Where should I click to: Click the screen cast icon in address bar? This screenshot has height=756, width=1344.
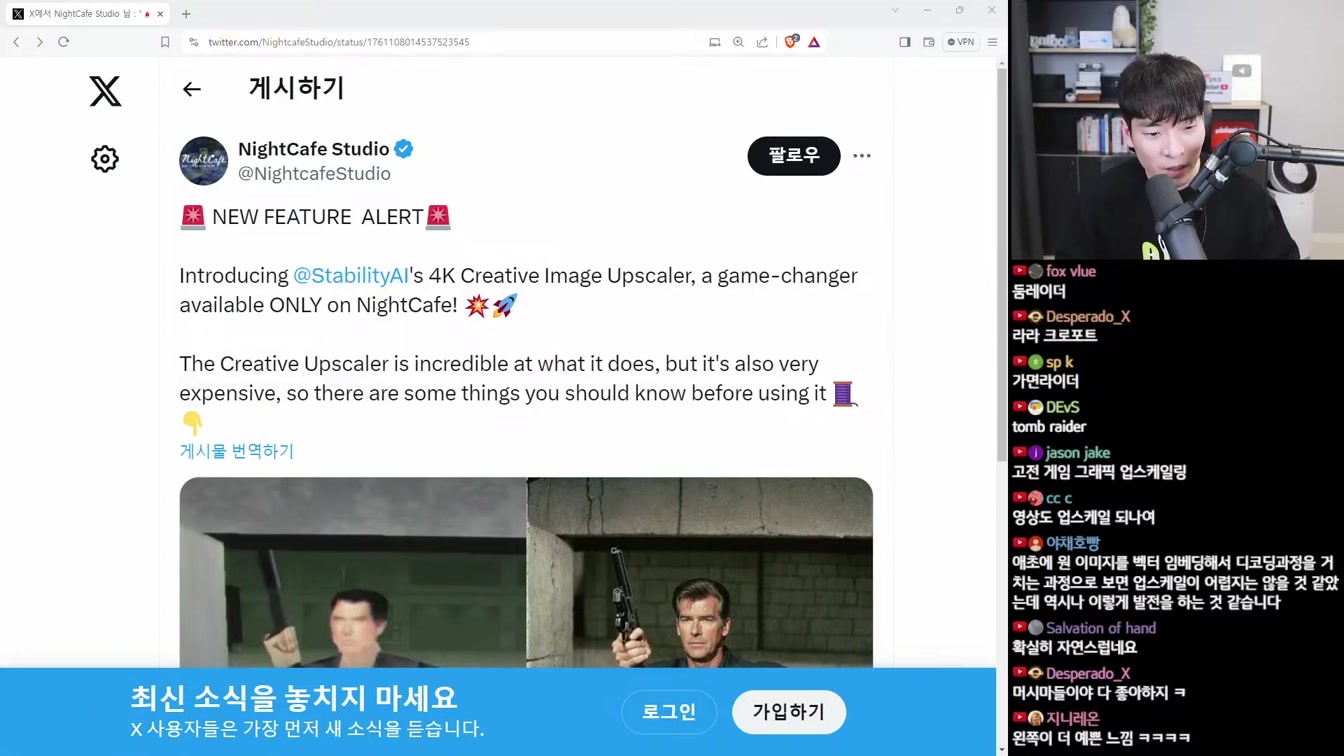[x=714, y=42]
